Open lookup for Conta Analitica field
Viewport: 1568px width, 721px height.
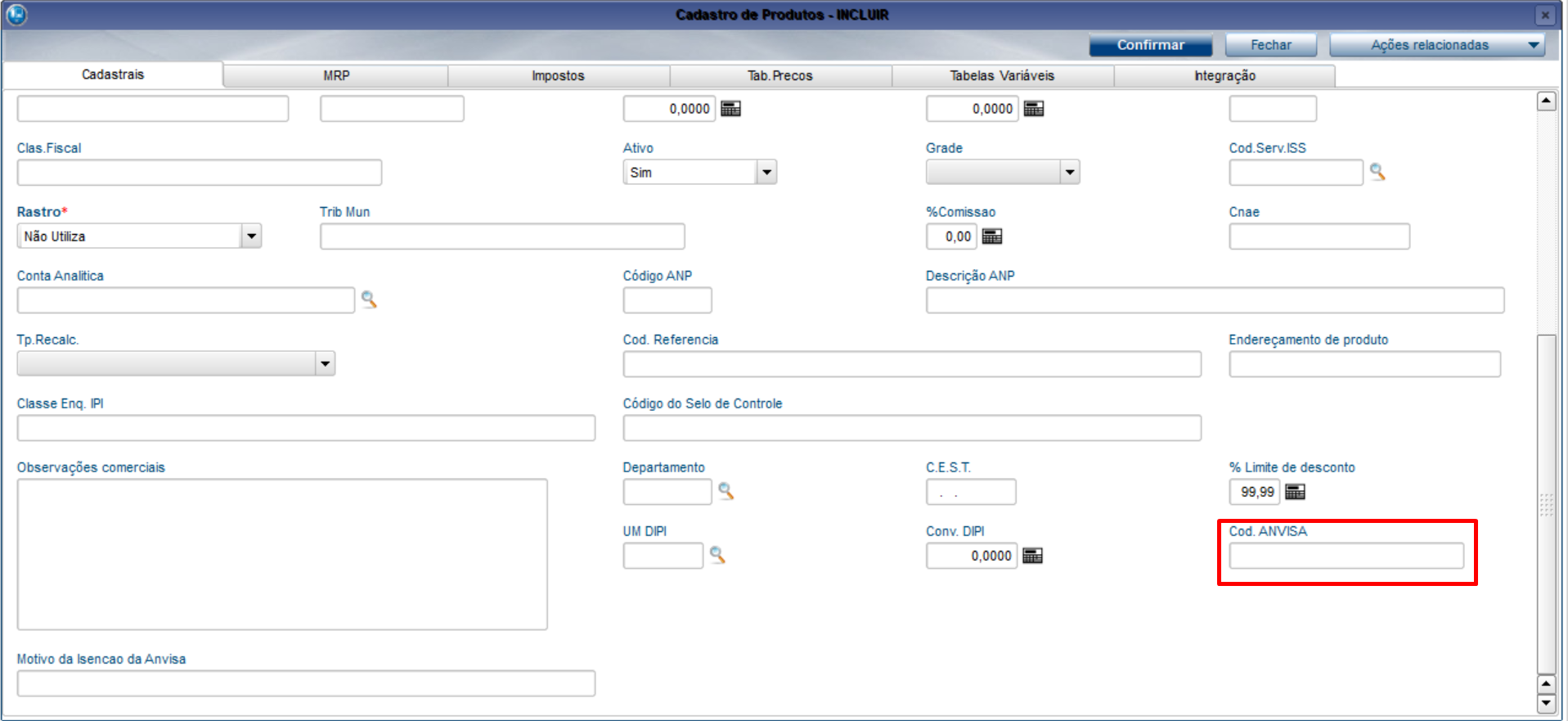pos(369,300)
